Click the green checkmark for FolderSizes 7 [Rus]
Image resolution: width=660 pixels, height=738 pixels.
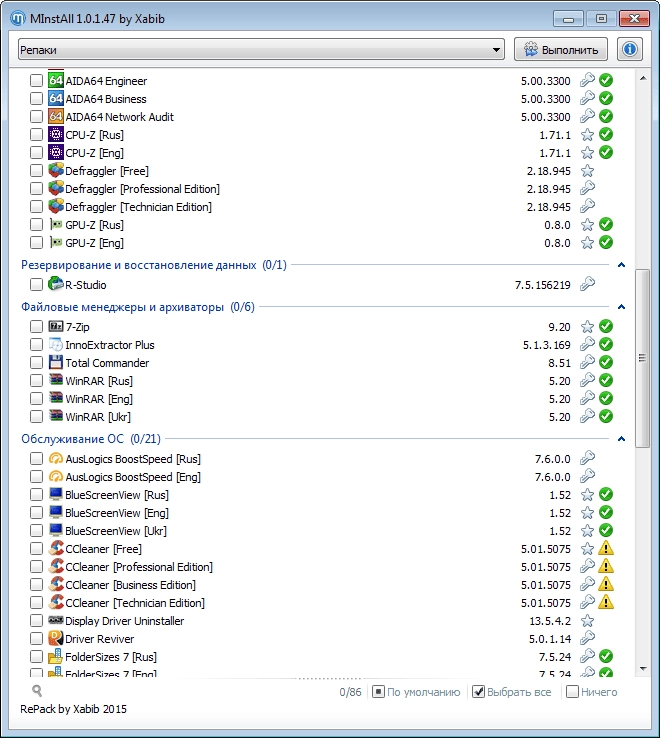606,656
